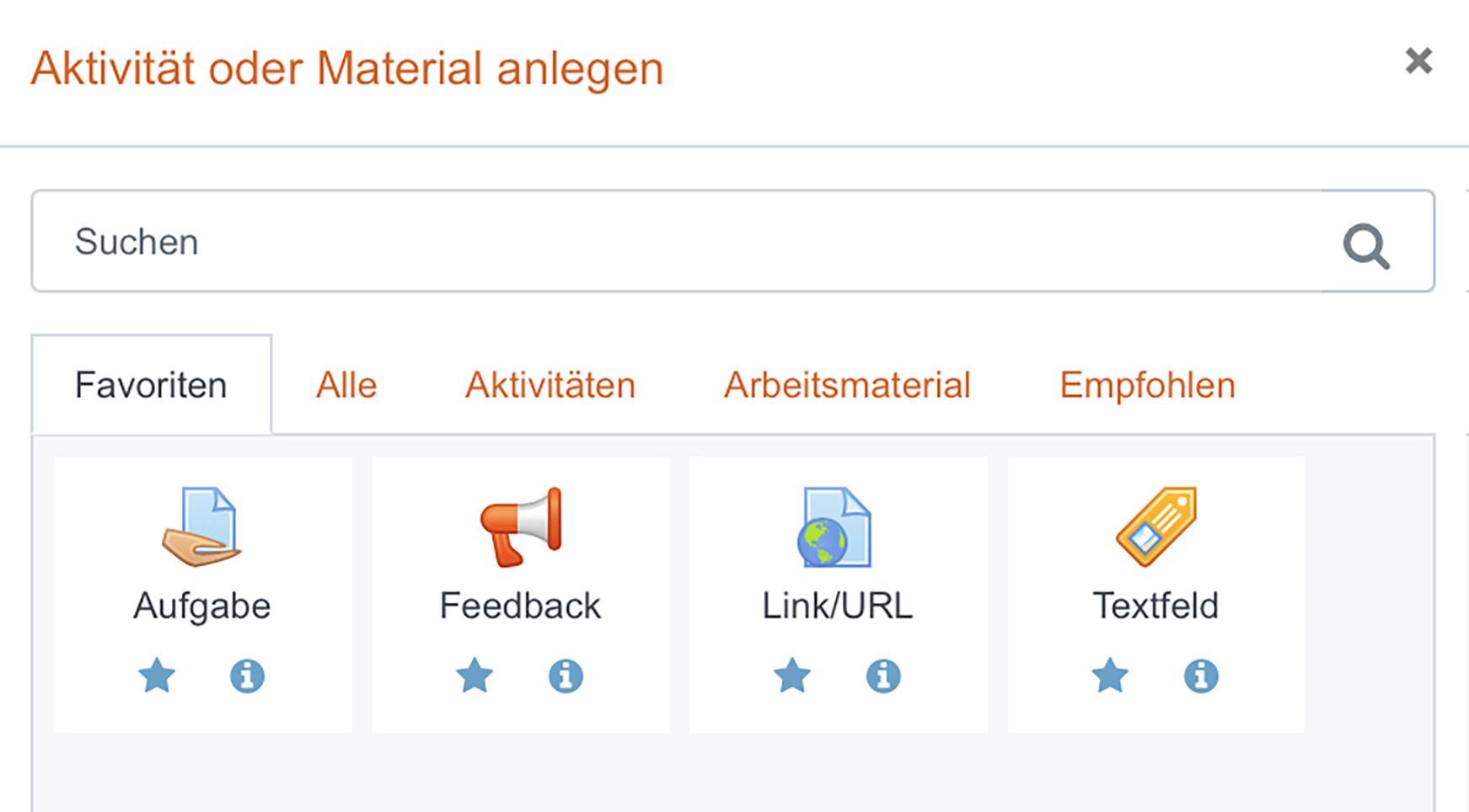Select the Favoriten tab

pos(152,386)
